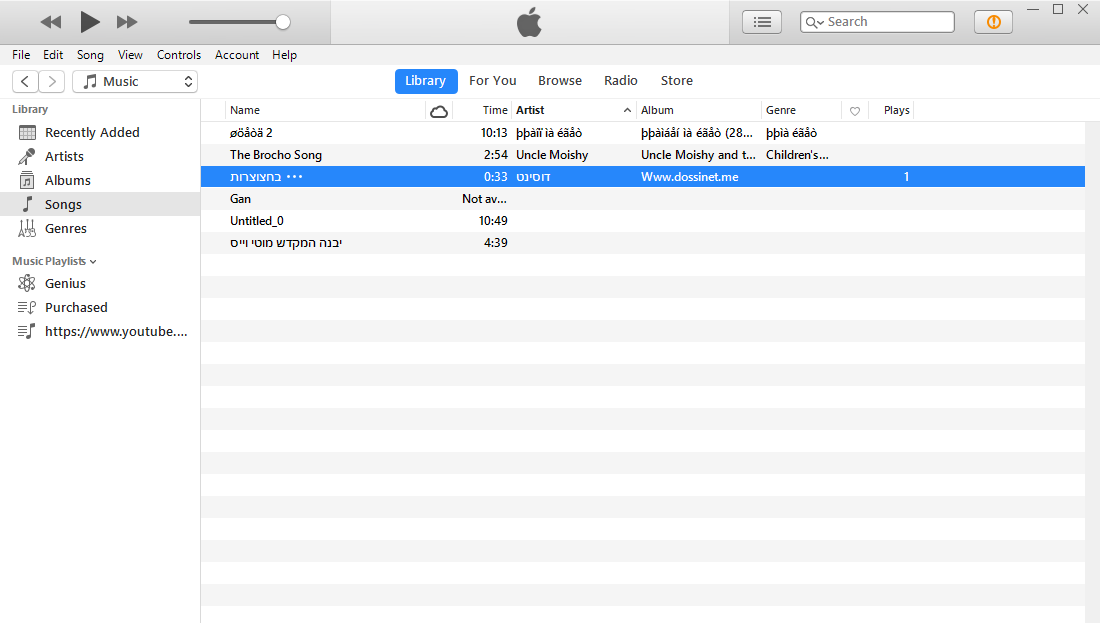
Task: Click the Children's genre cell
Action: pos(797,155)
